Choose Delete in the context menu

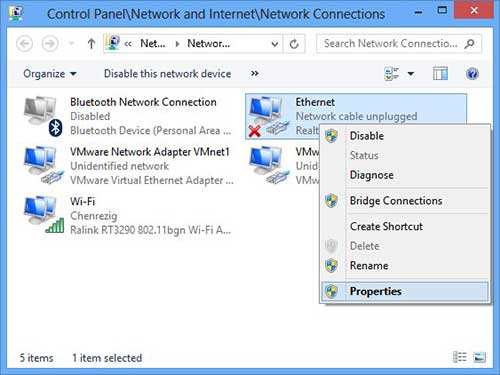pos(405,246)
